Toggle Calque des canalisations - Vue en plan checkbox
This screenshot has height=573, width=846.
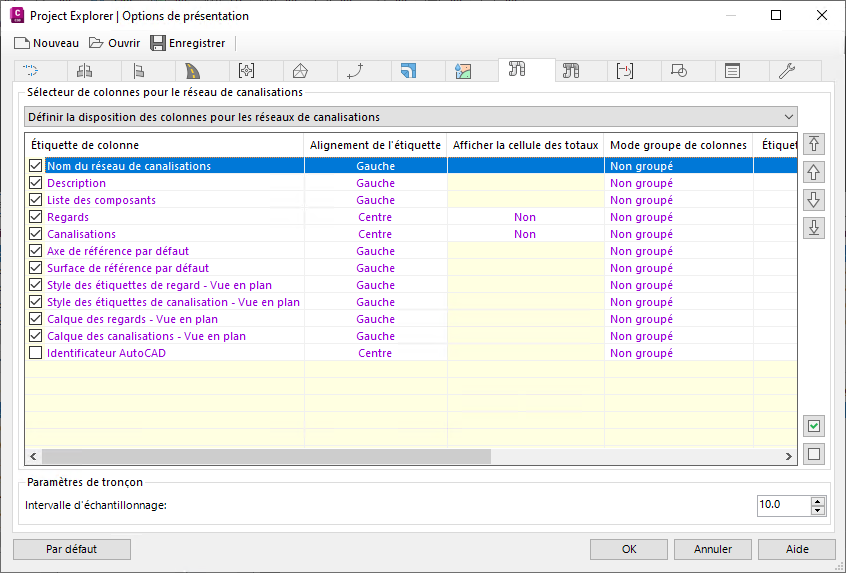[x=36, y=336]
